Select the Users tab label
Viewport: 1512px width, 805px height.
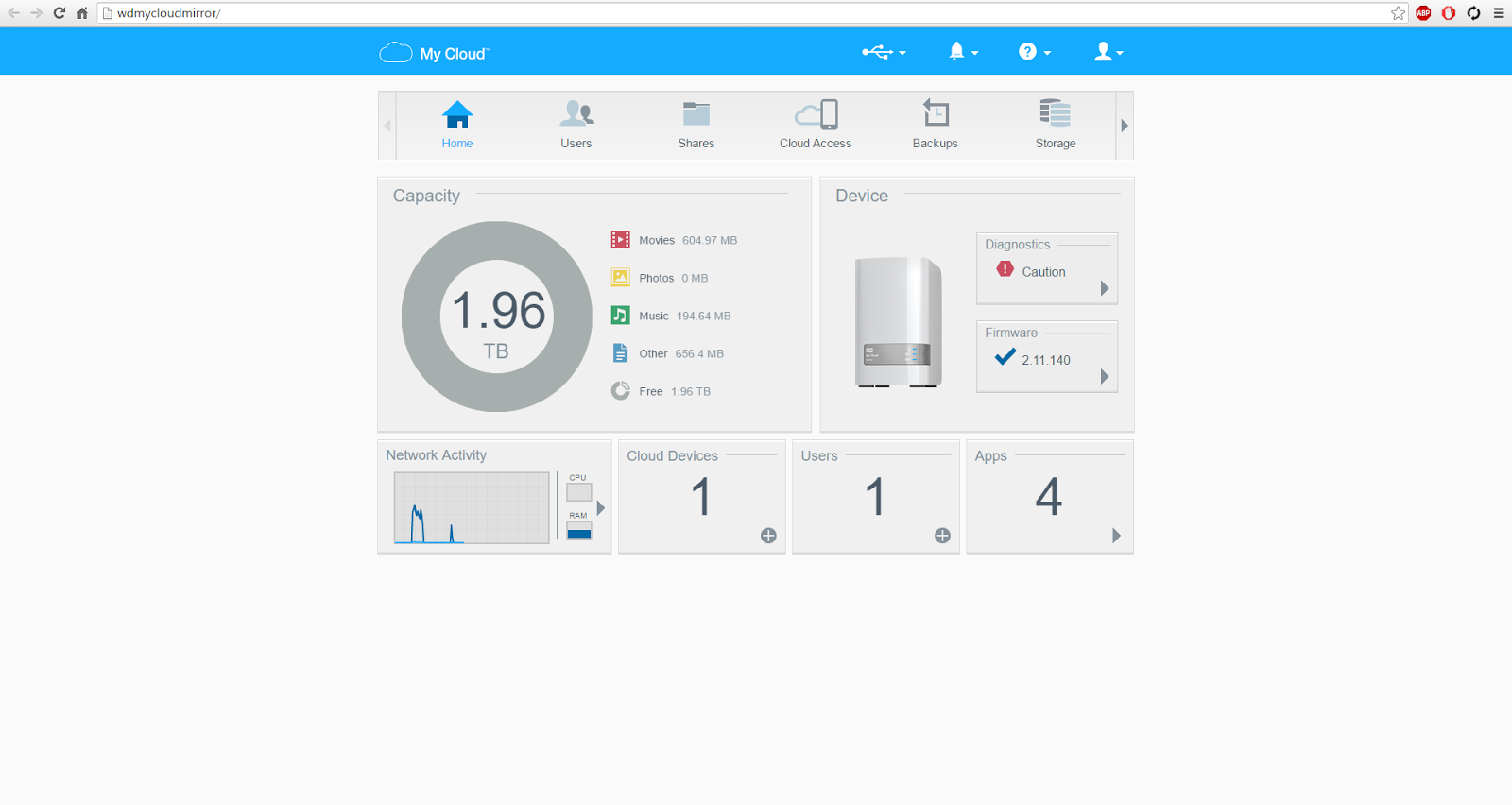click(x=576, y=144)
